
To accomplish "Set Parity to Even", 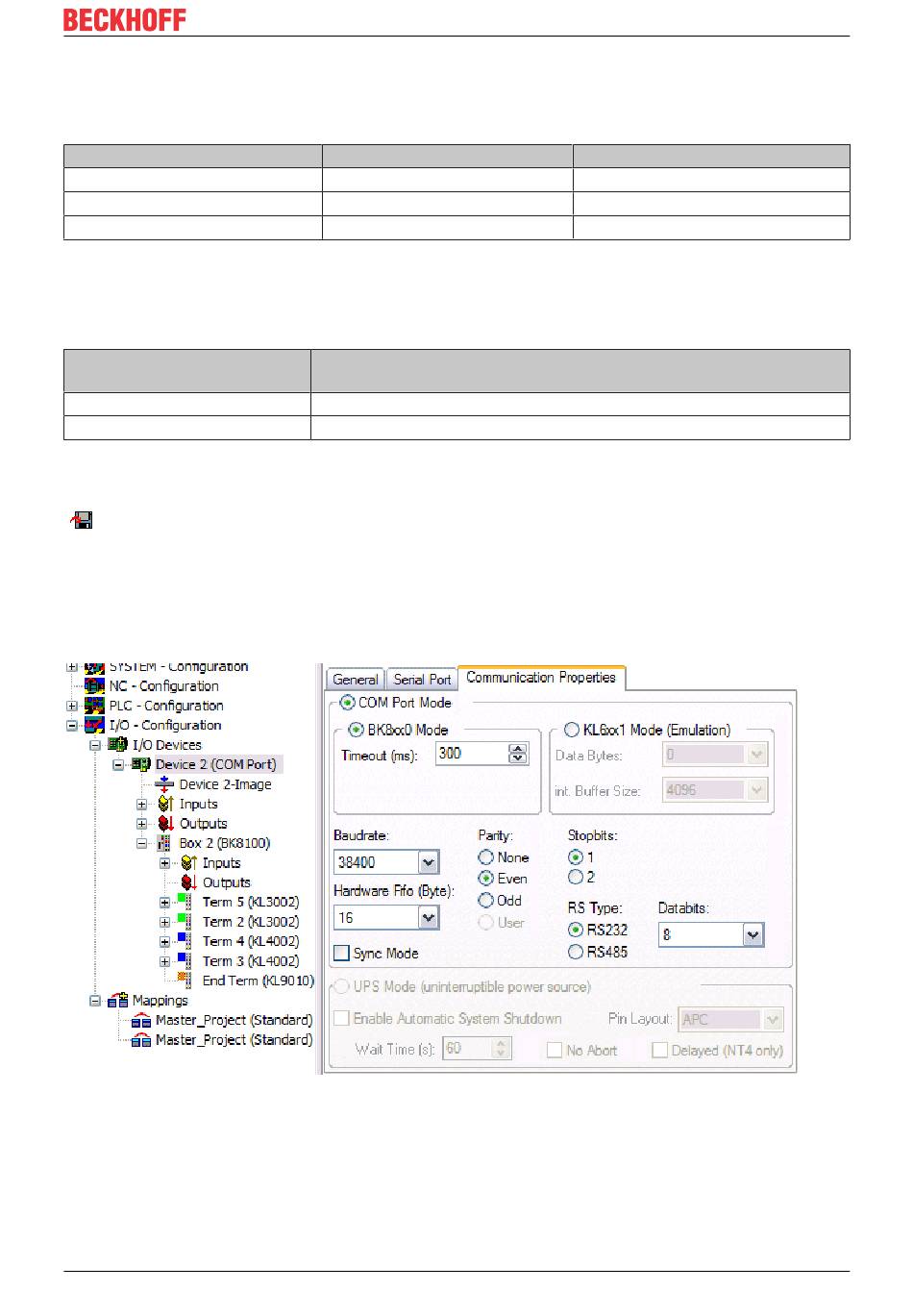I will click(x=486, y=879).
